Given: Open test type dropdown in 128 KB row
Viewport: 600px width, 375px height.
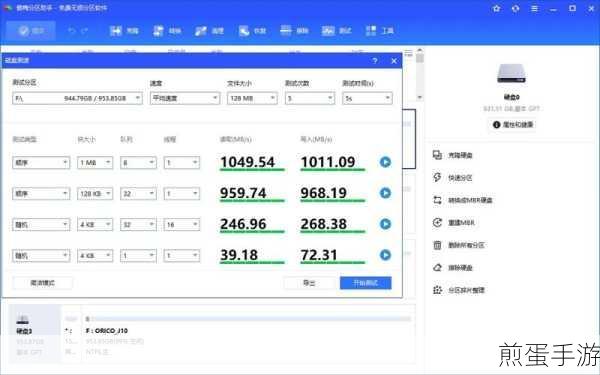Looking at the screenshot, I should [x=41, y=194].
